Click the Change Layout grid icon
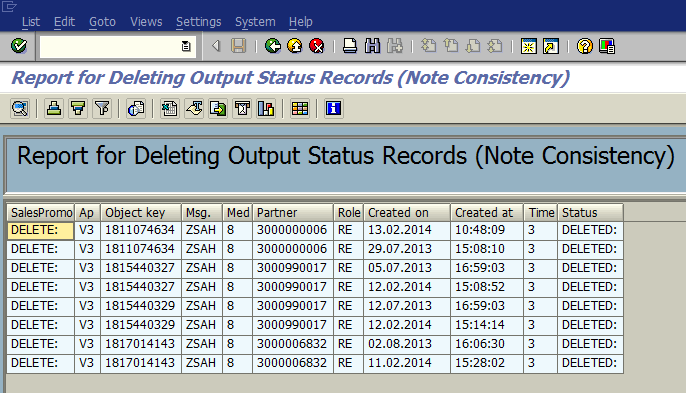The height and width of the screenshot is (393, 686). tap(300, 109)
